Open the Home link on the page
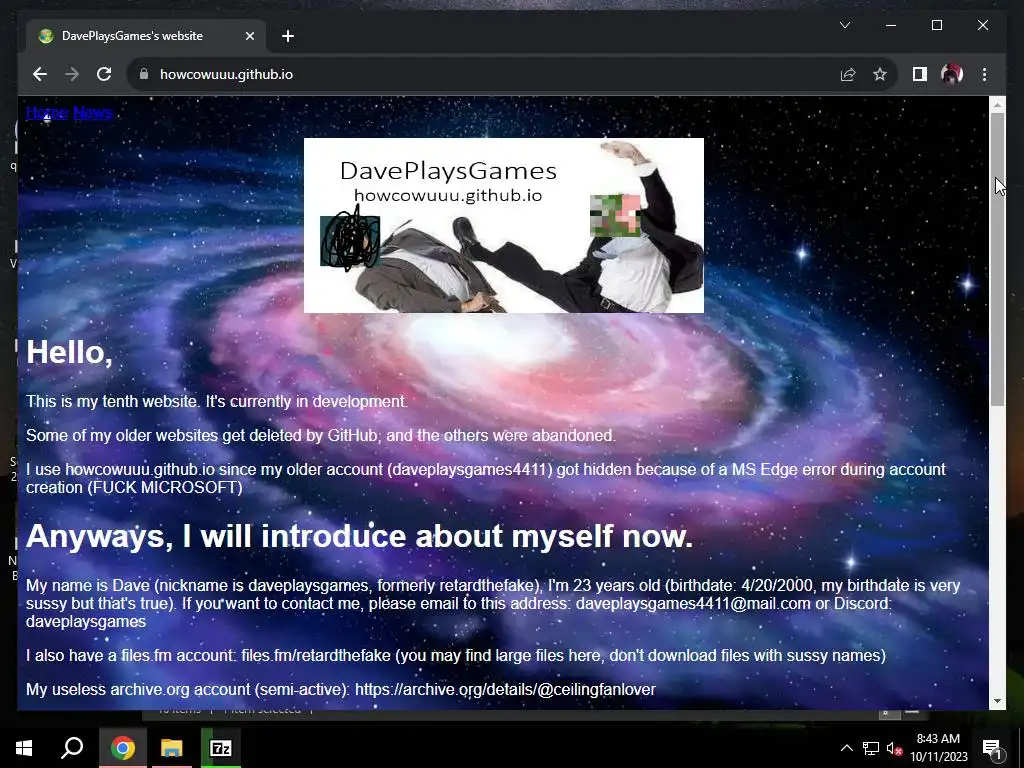Viewport: 1024px width, 768px height. click(x=47, y=113)
